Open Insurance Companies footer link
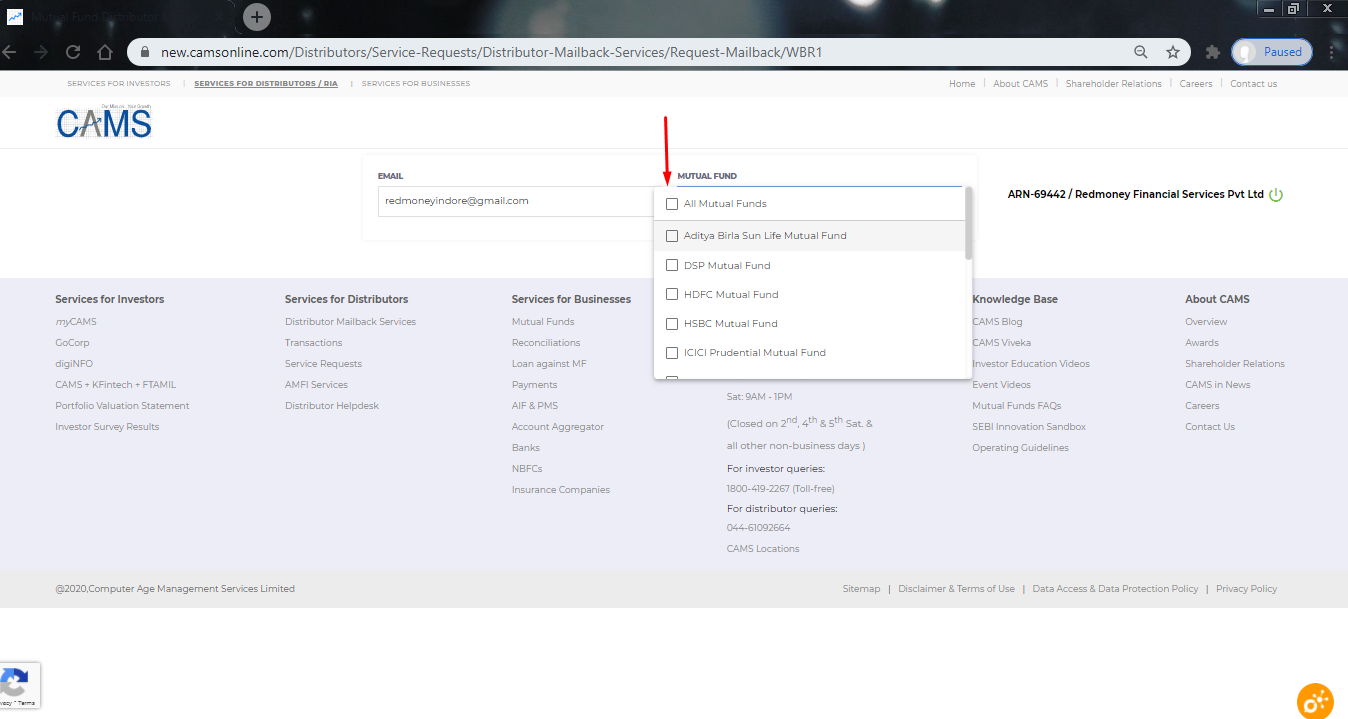 561,490
